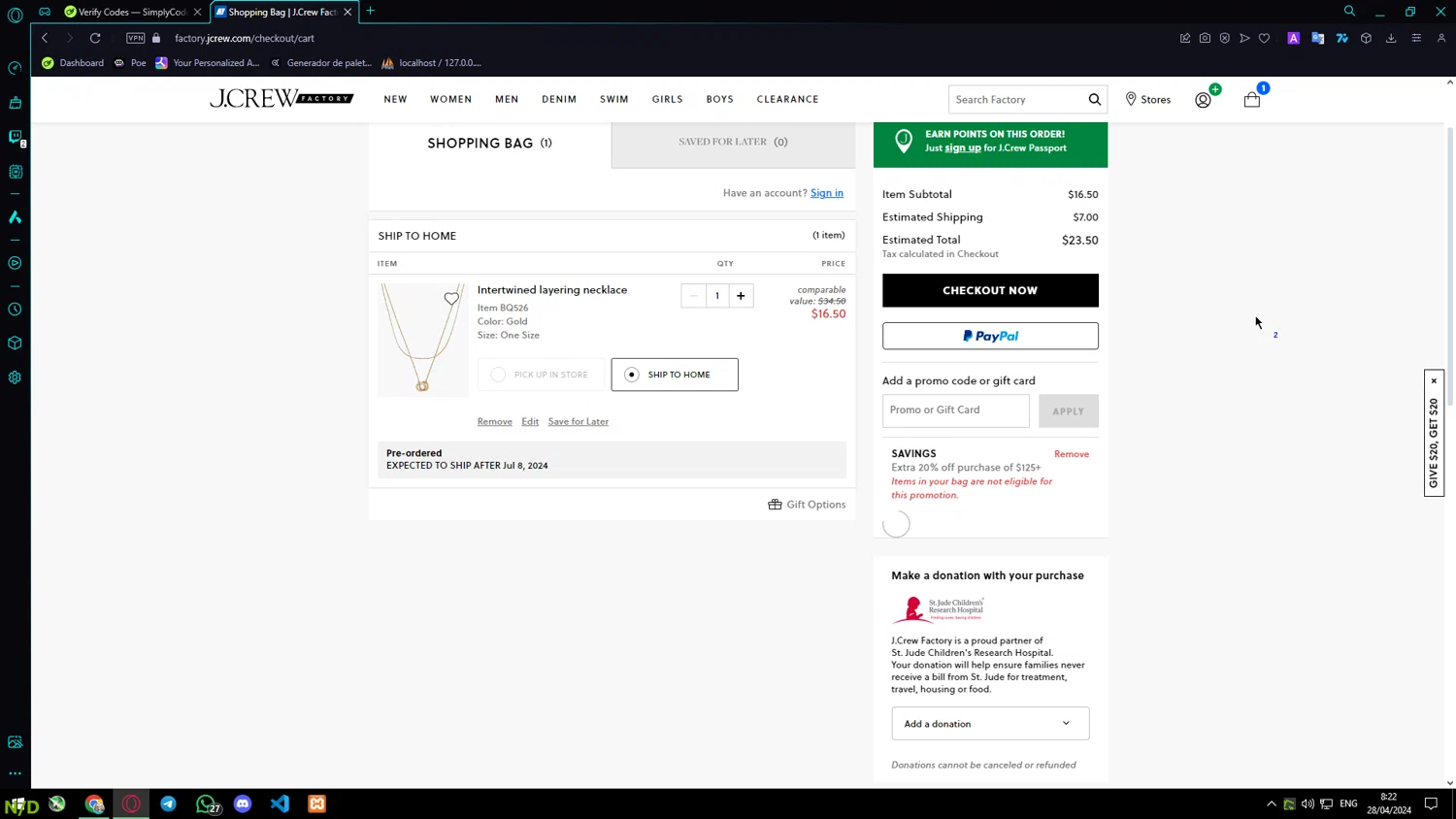Open the NEW navigation menu
The height and width of the screenshot is (819, 1456).
pyautogui.click(x=395, y=99)
